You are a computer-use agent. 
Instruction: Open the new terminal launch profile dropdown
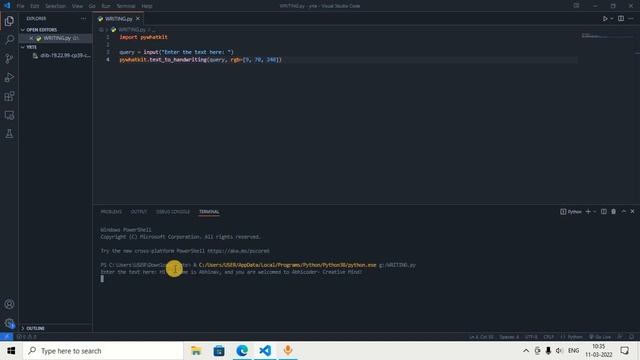[595, 211]
